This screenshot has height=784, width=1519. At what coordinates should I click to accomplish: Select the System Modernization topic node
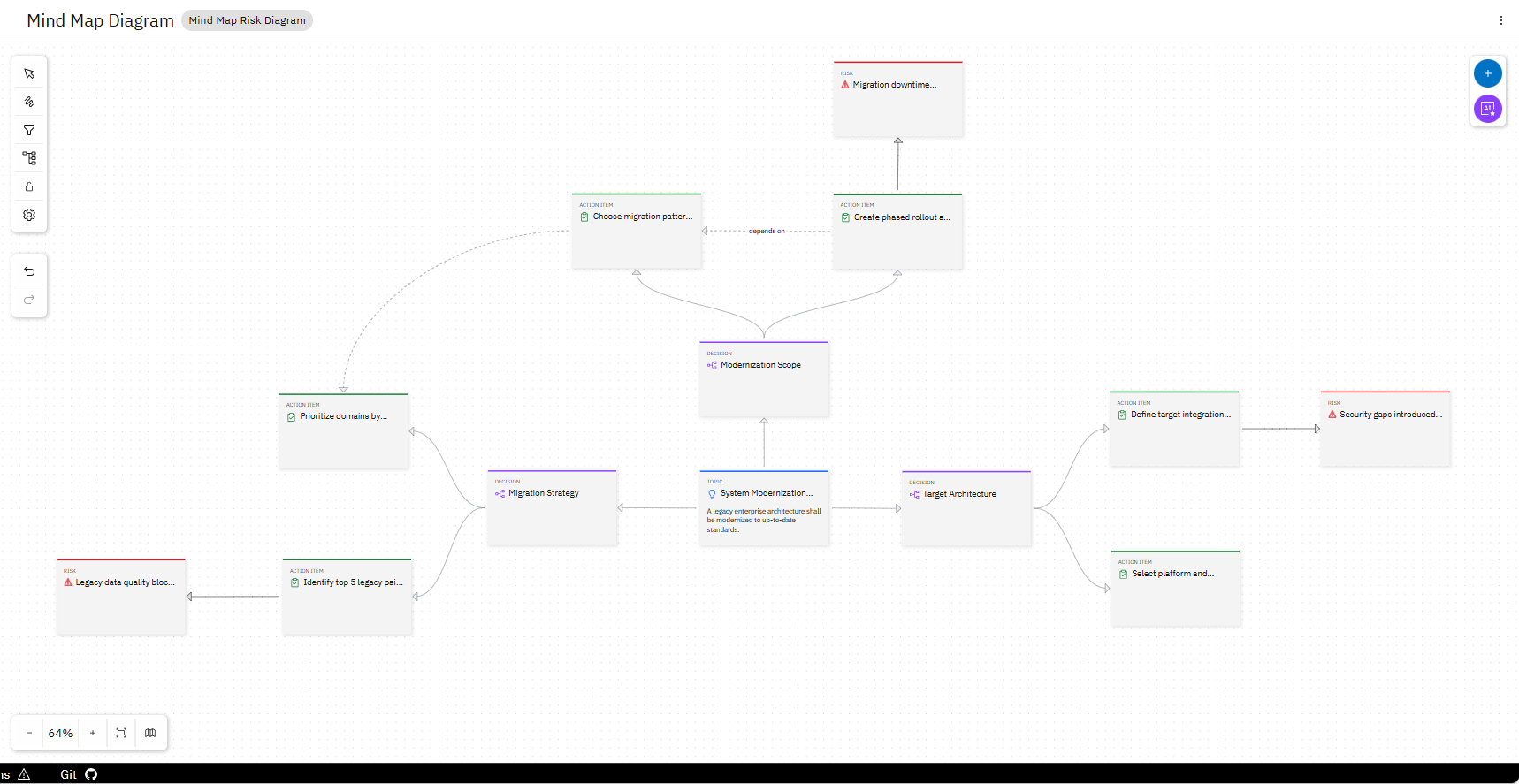click(x=764, y=508)
